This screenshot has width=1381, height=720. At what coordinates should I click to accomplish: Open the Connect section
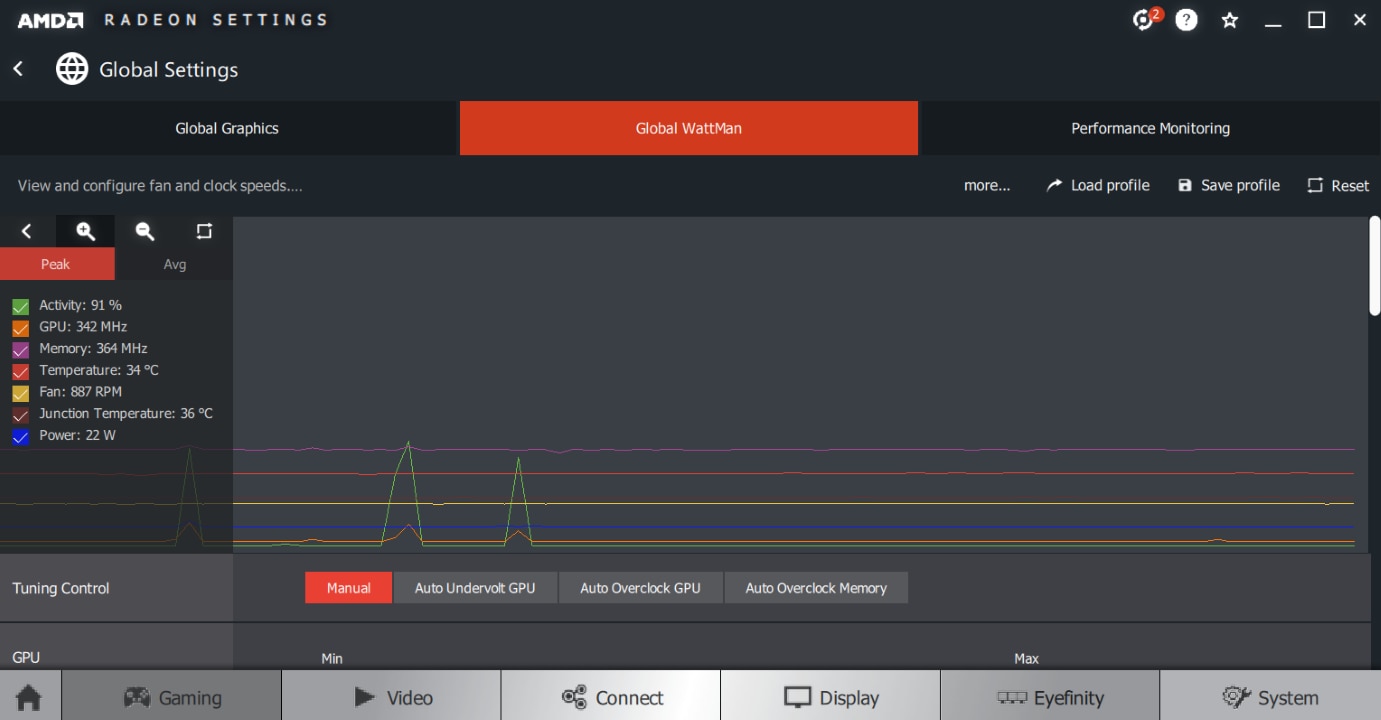pos(611,697)
